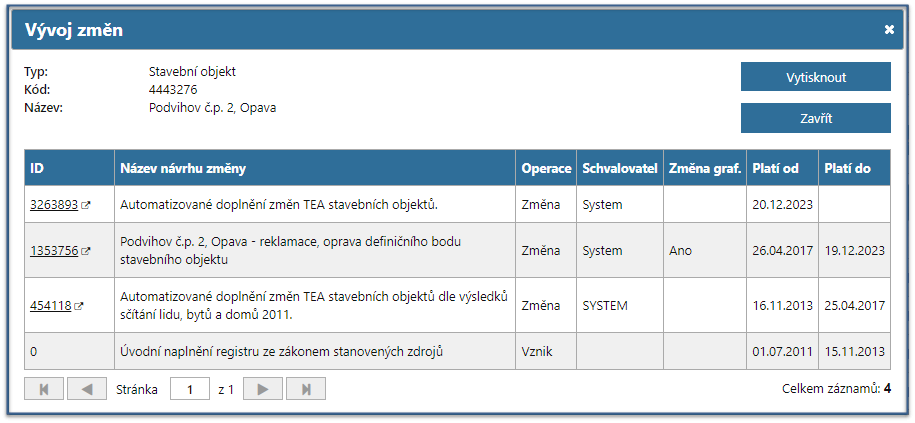Close the Vývoj změn dialog with X
Screen dimensions: 915x423
889,30
